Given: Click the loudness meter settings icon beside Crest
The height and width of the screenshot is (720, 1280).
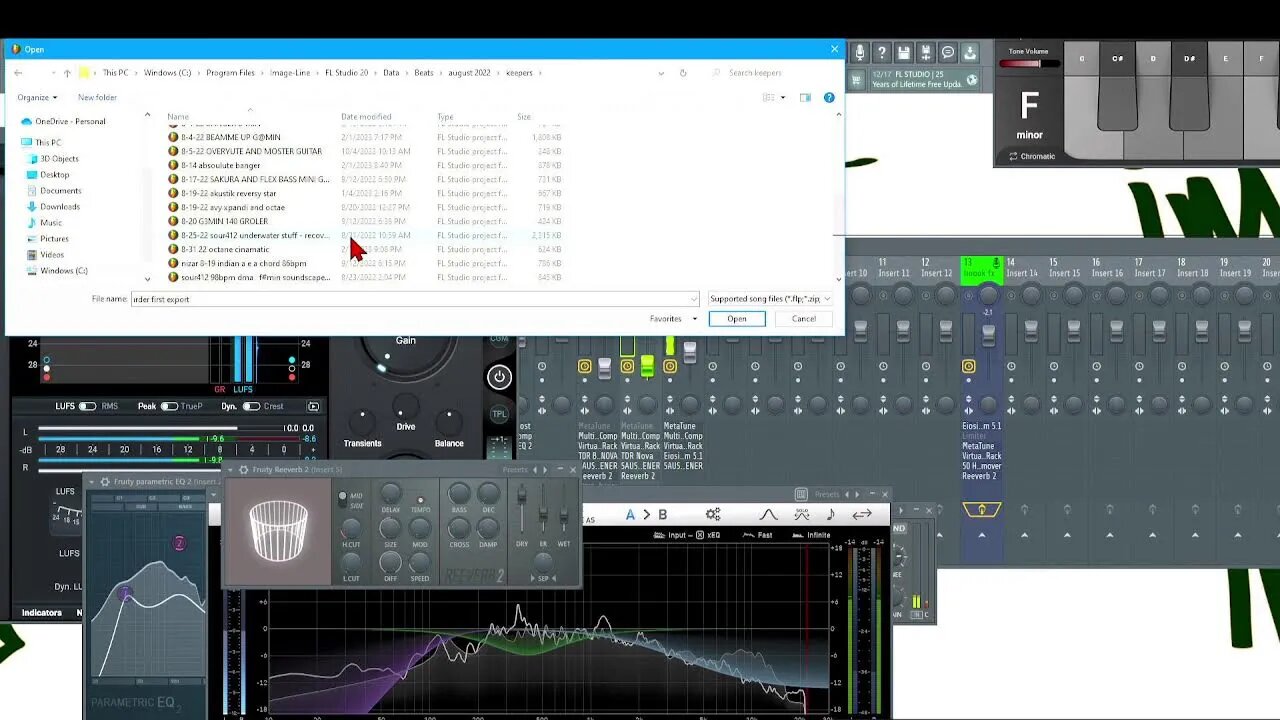Looking at the screenshot, I should pyautogui.click(x=313, y=406).
